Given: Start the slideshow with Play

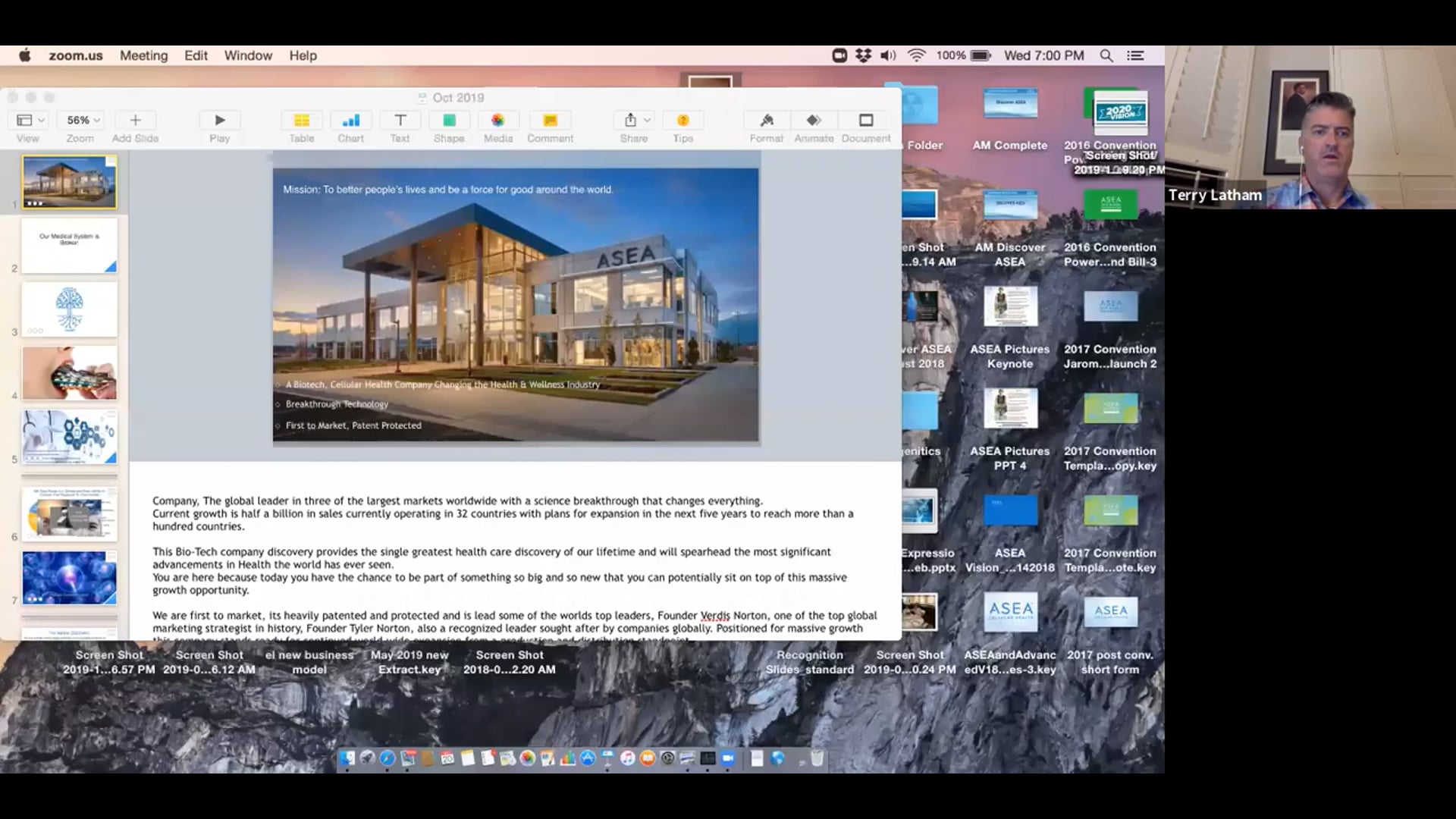Looking at the screenshot, I should click(x=220, y=121).
